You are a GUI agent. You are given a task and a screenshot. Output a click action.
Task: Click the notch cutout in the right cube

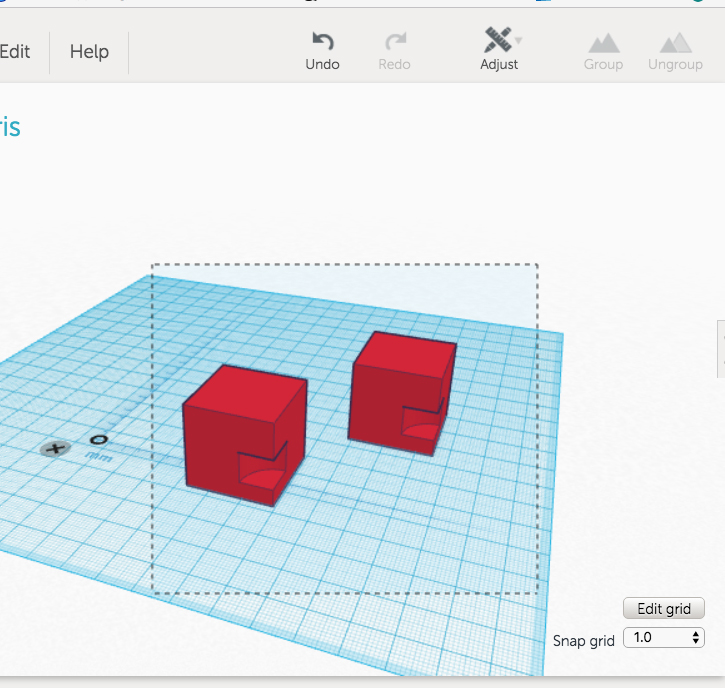(x=422, y=423)
